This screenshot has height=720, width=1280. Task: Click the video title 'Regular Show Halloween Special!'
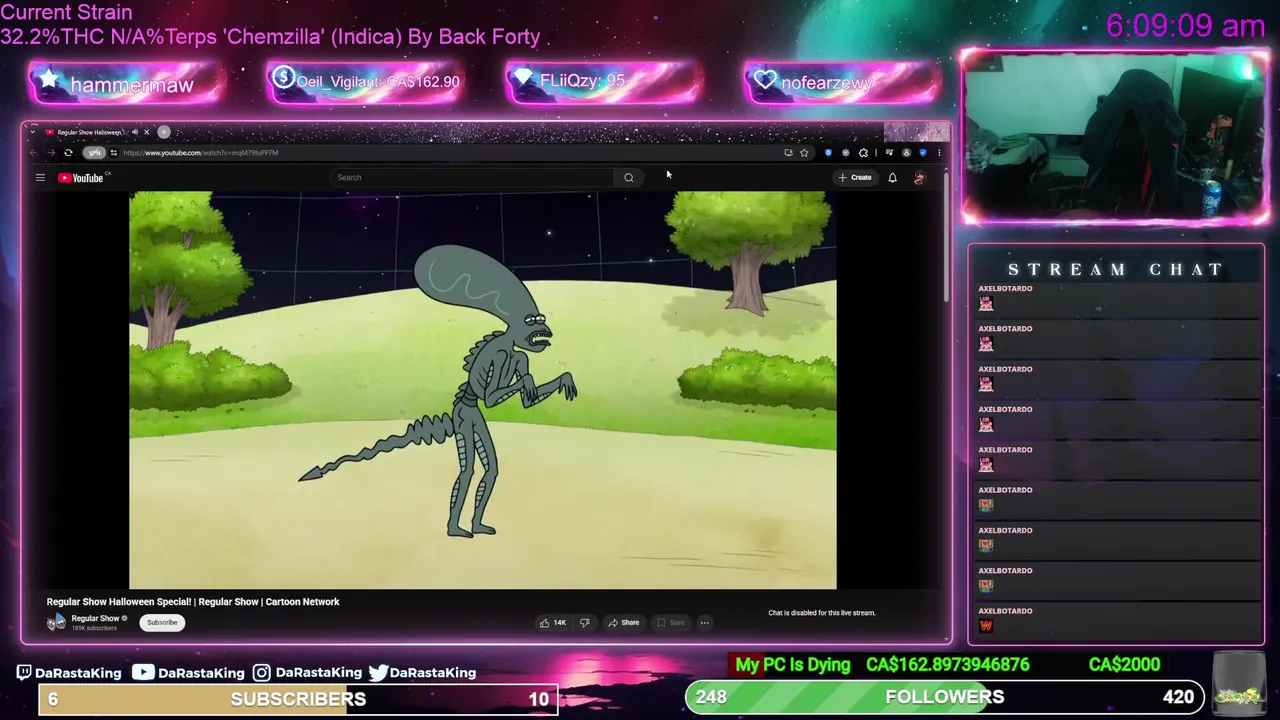193,602
